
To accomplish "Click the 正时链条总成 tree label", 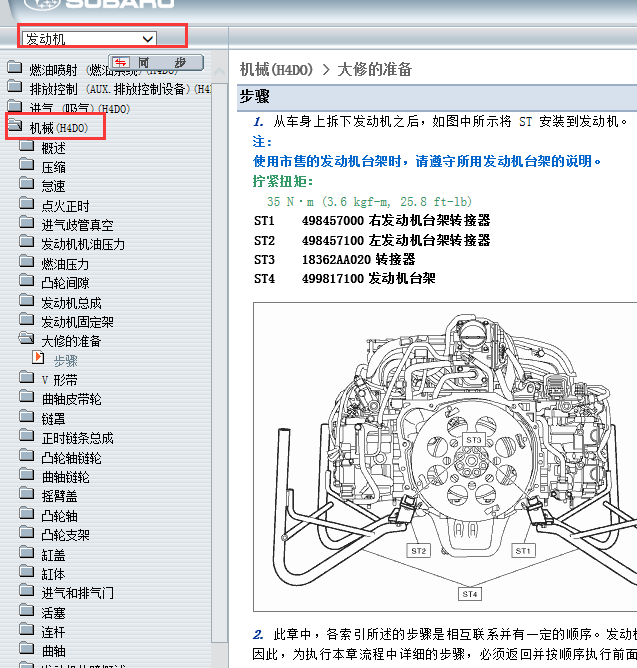I will [77, 438].
